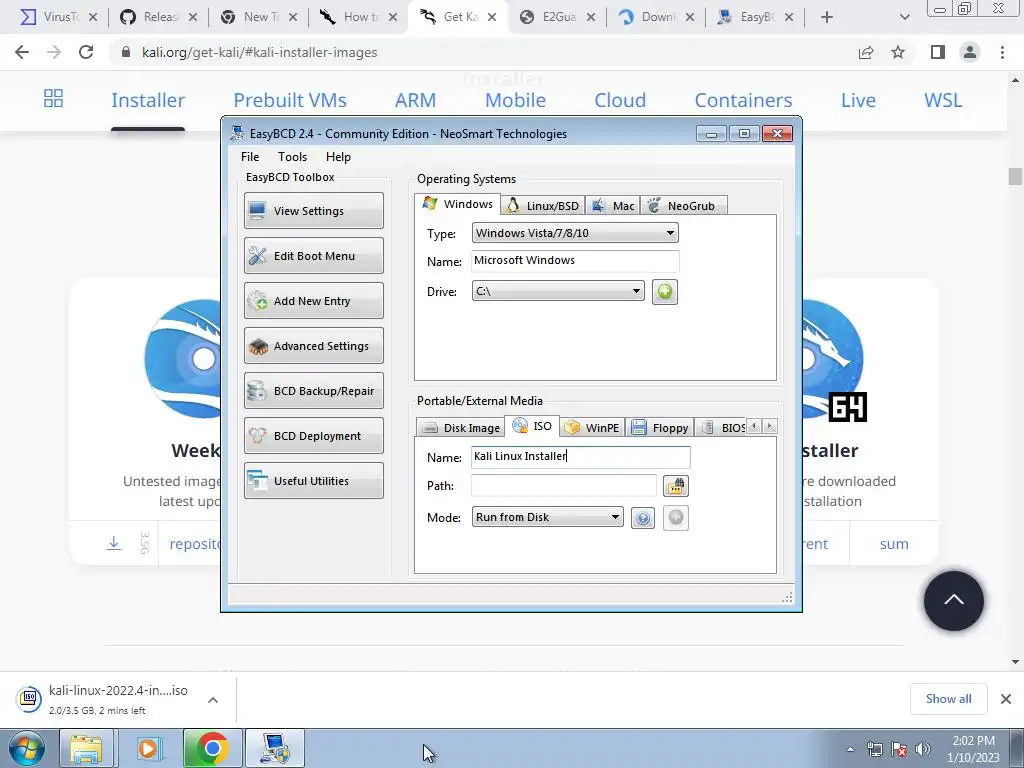The image size is (1024, 768).
Task: Open View Settings in EasyBCD Toolbox
Action: click(x=313, y=210)
